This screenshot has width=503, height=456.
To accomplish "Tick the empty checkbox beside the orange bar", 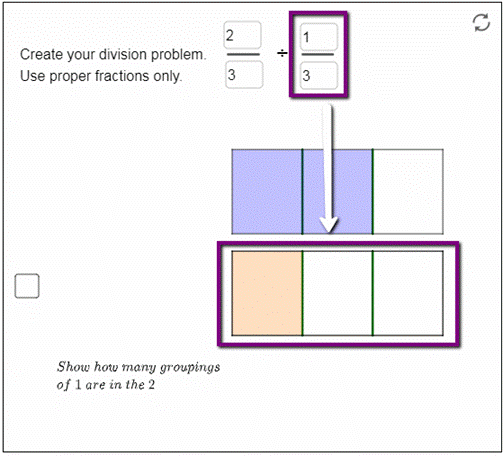I will point(27,286).
